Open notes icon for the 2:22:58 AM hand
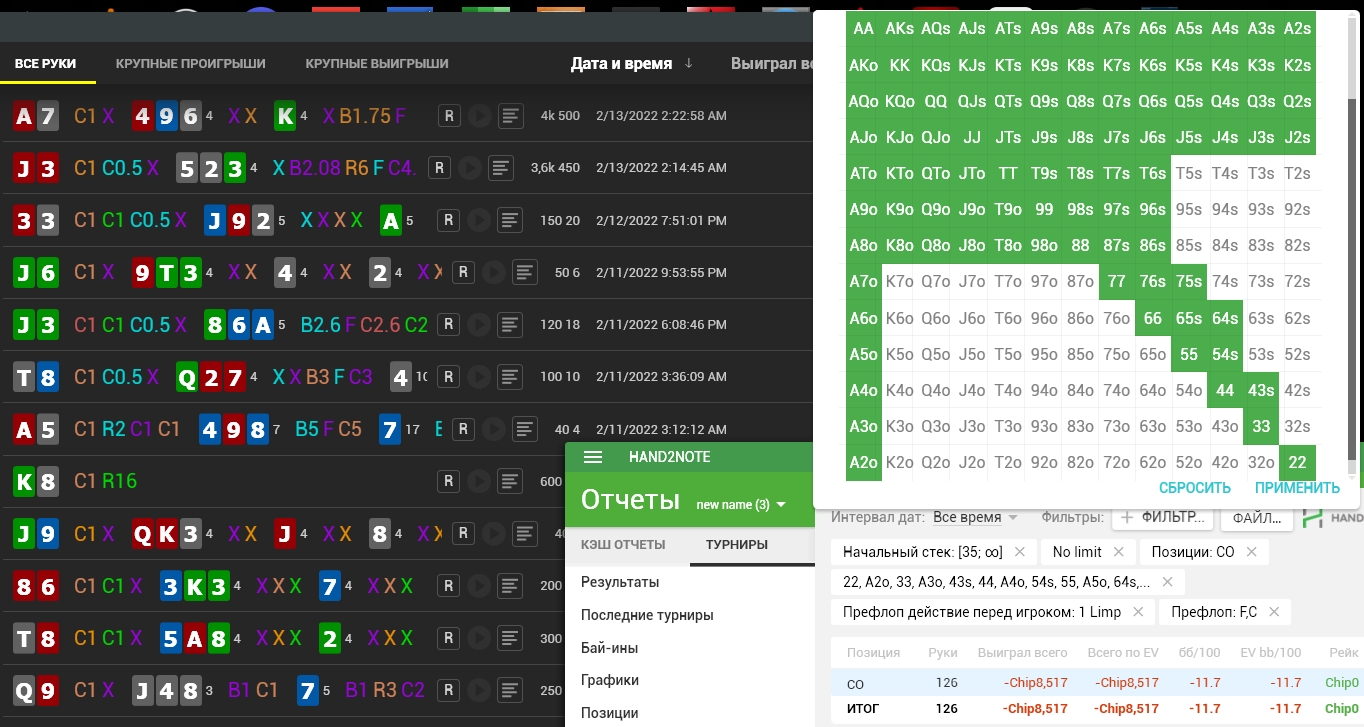This screenshot has width=1364, height=727. click(510, 116)
